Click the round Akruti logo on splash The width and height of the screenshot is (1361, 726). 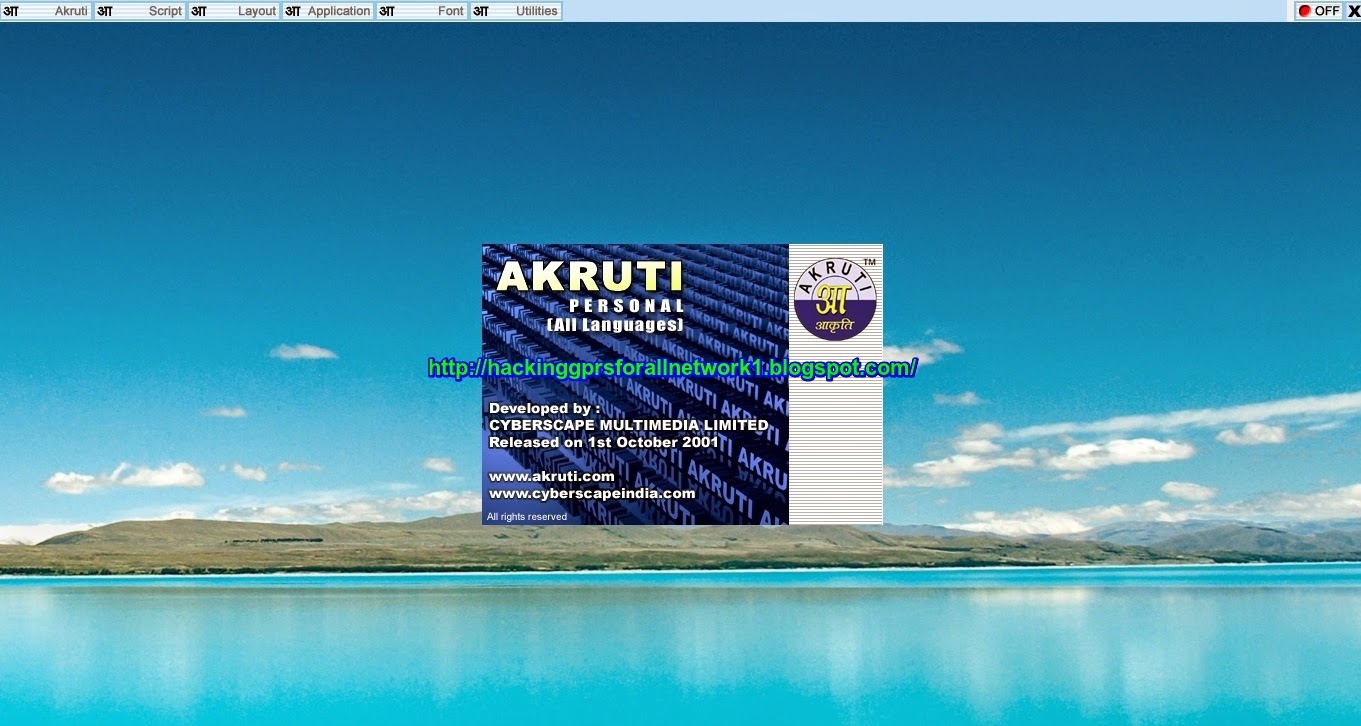[835, 299]
